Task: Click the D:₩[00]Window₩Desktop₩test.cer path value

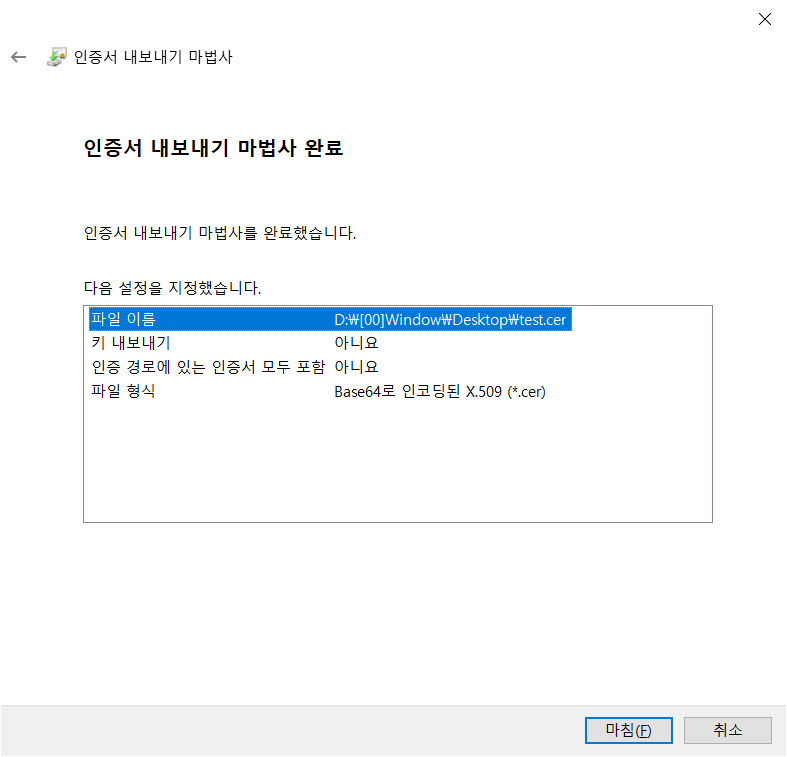Action: [450, 320]
